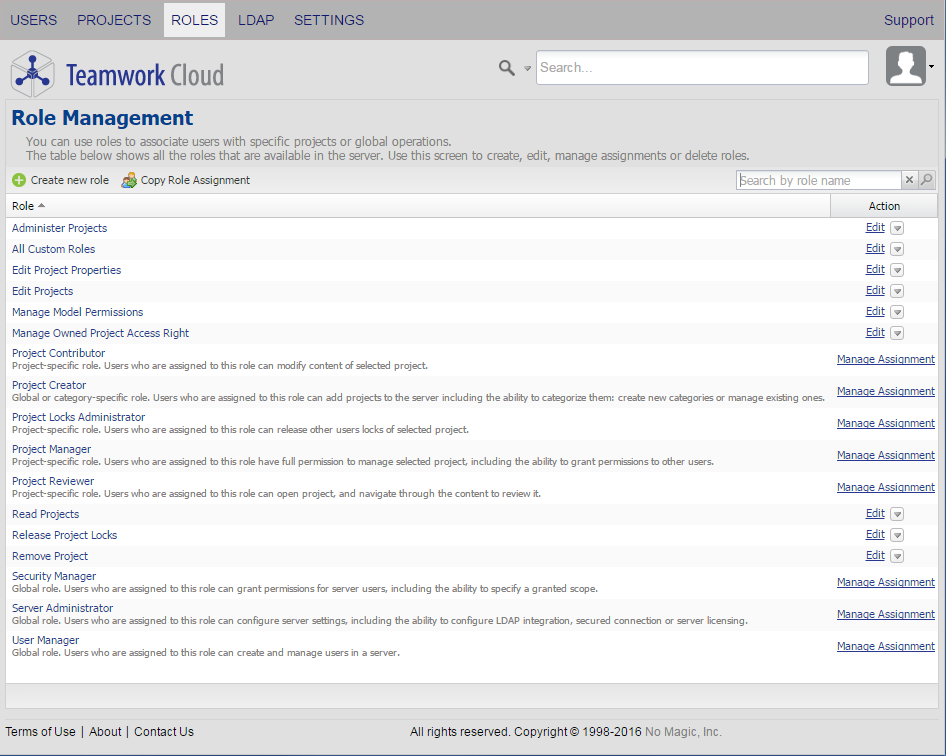Expand the dropdown arrow for Administer Projects

[x=897, y=228]
